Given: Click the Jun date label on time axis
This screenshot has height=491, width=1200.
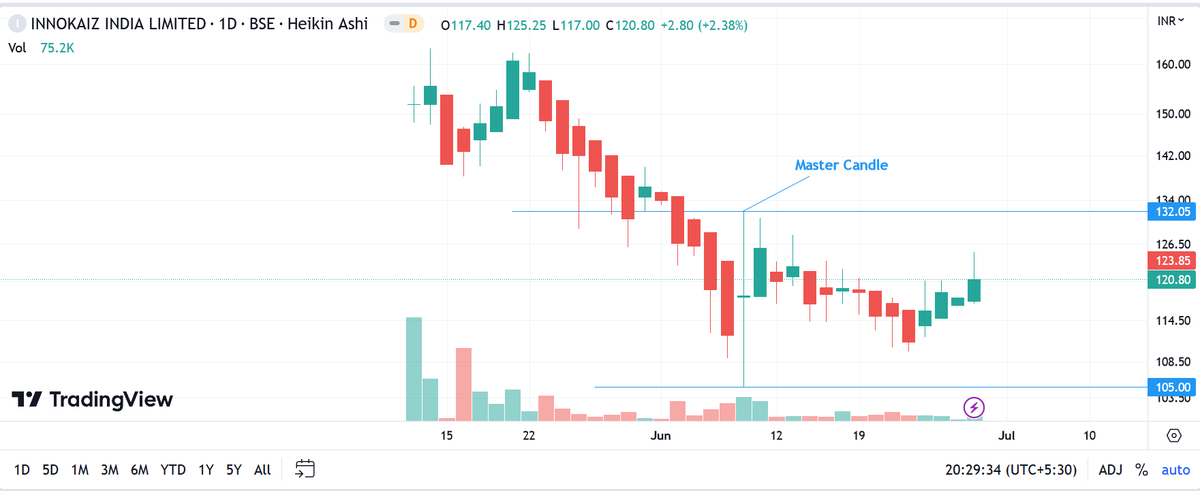Looking at the screenshot, I should 661,436.
